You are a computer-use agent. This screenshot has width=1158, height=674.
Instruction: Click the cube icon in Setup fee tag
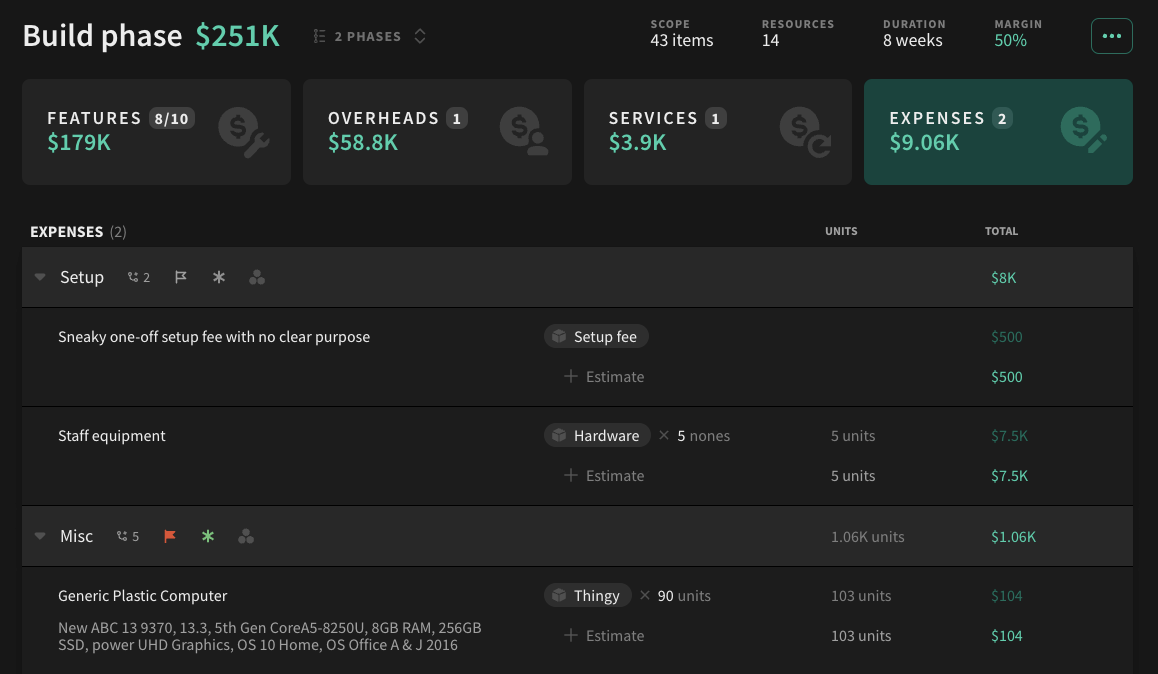tap(559, 337)
